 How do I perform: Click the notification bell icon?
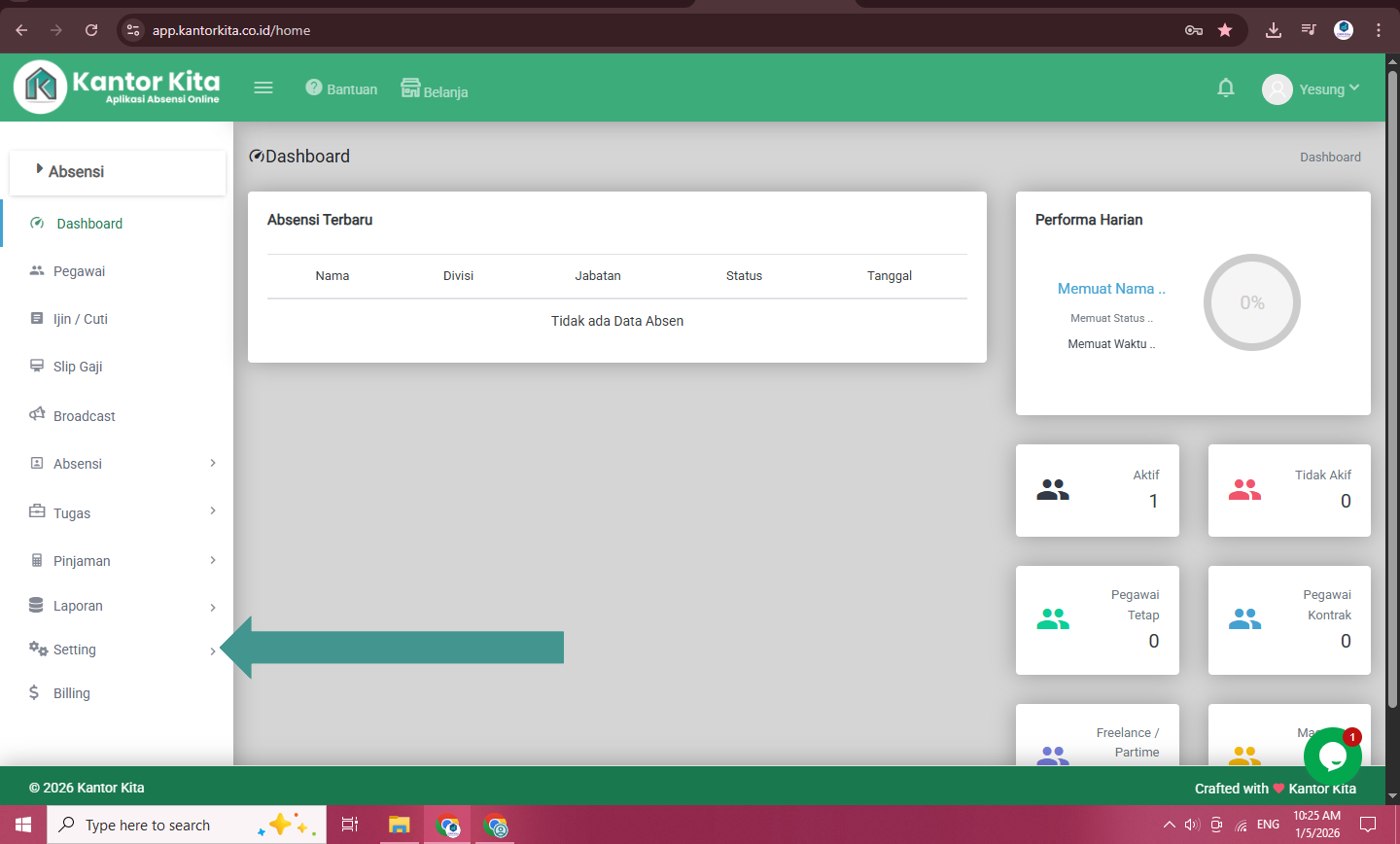1226,88
